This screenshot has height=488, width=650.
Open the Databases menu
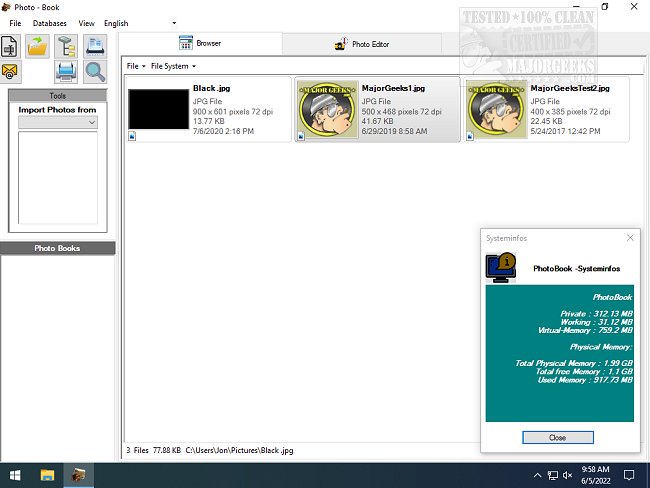pos(50,23)
